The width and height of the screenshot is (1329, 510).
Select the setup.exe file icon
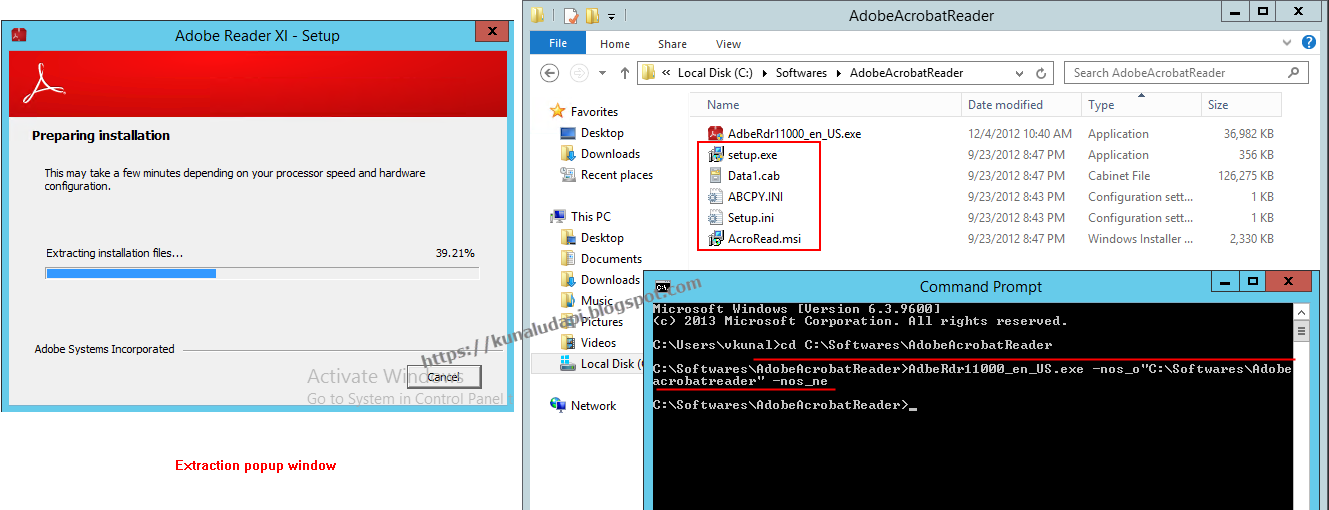click(x=715, y=155)
